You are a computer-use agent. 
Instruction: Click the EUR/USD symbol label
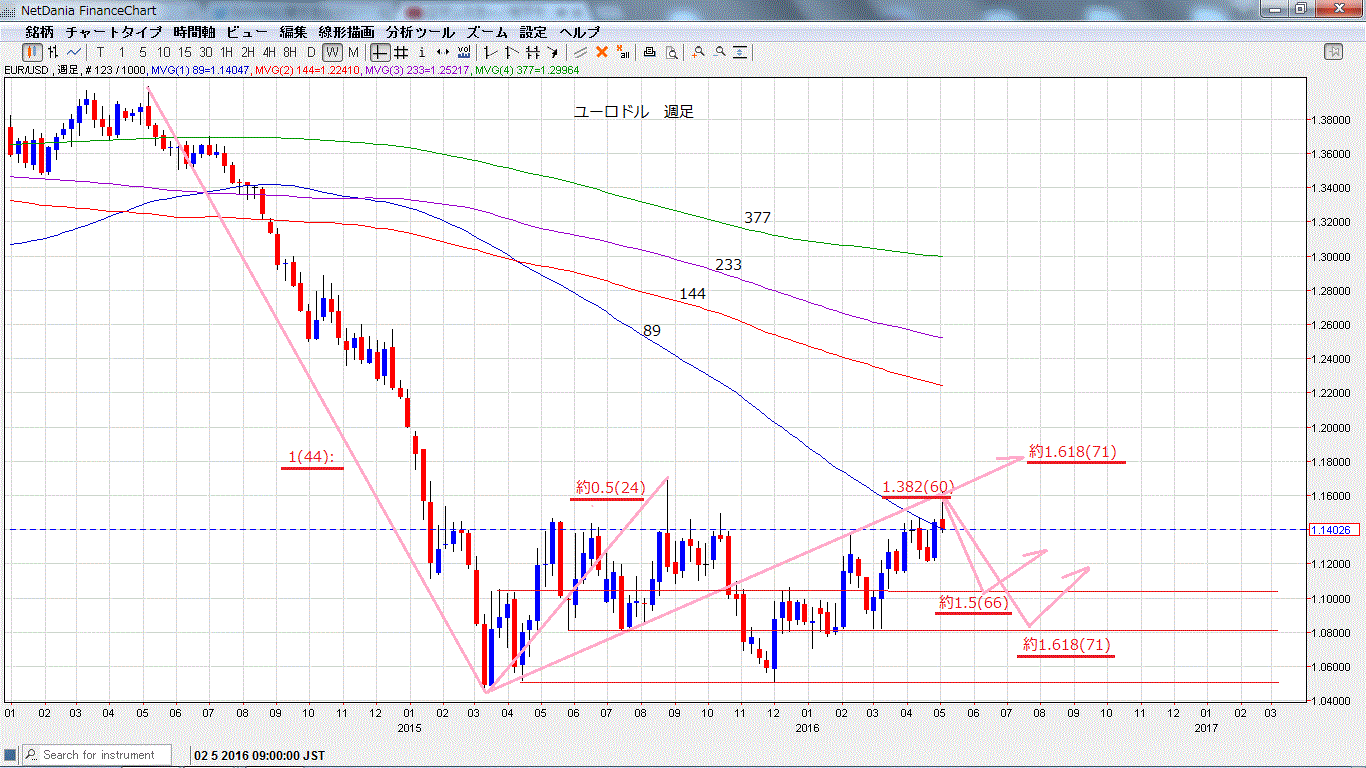coord(27,70)
